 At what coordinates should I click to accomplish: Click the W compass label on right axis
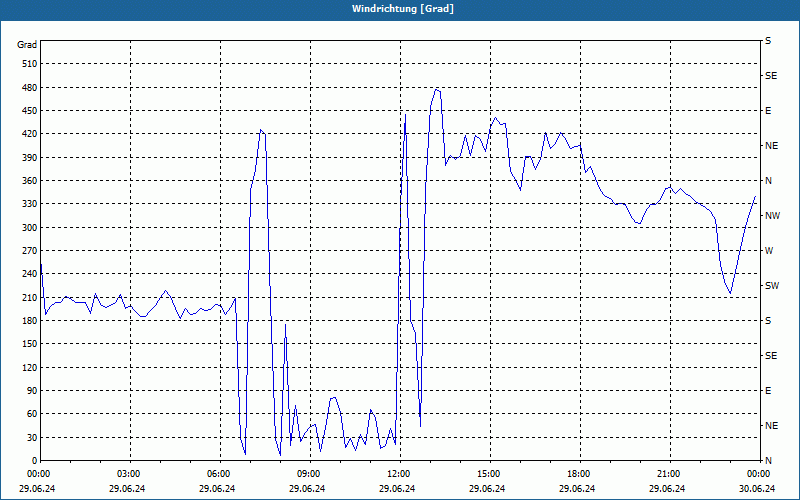(769, 251)
